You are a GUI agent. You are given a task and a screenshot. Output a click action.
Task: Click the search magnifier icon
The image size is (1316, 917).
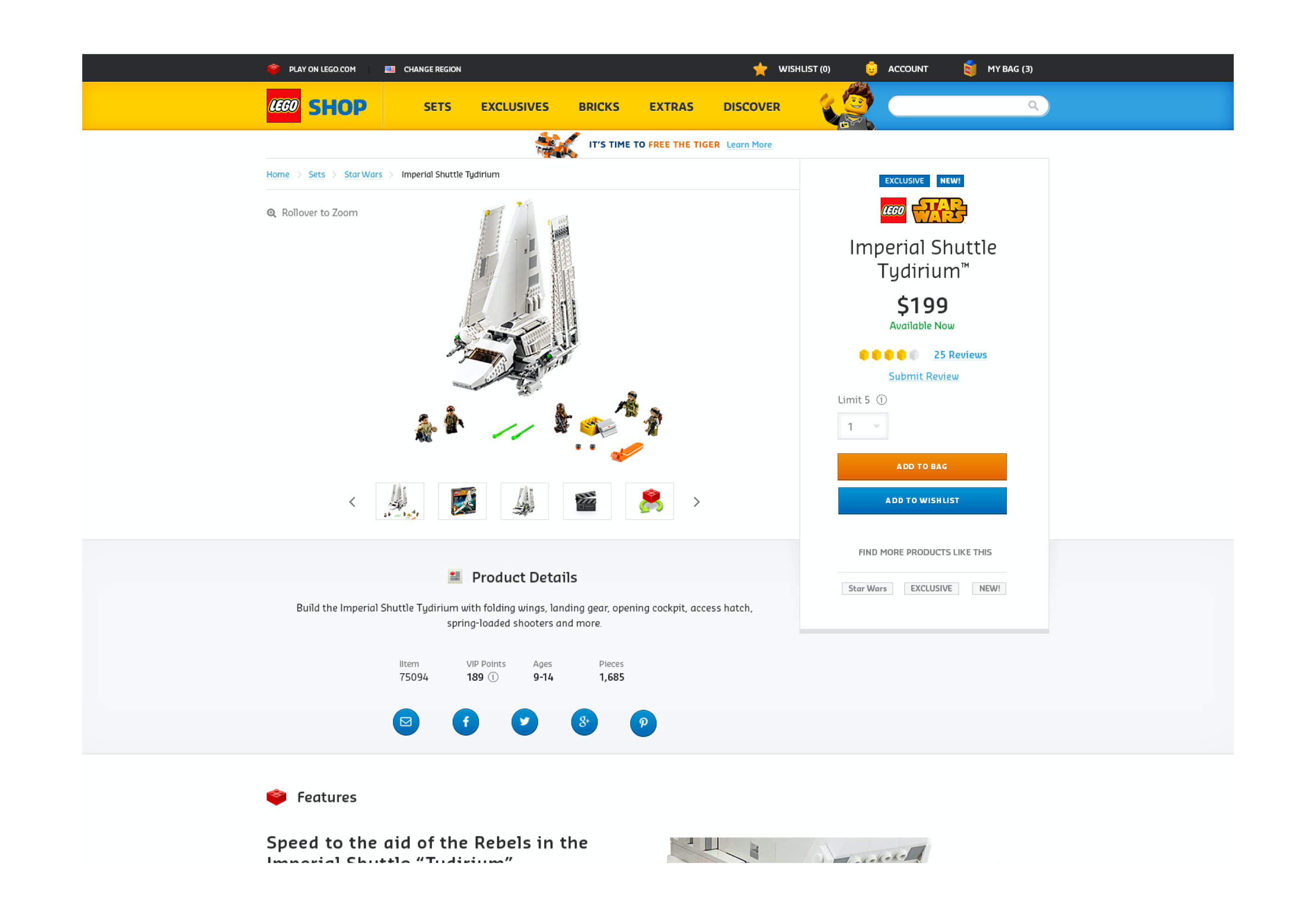coord(1033,105)
